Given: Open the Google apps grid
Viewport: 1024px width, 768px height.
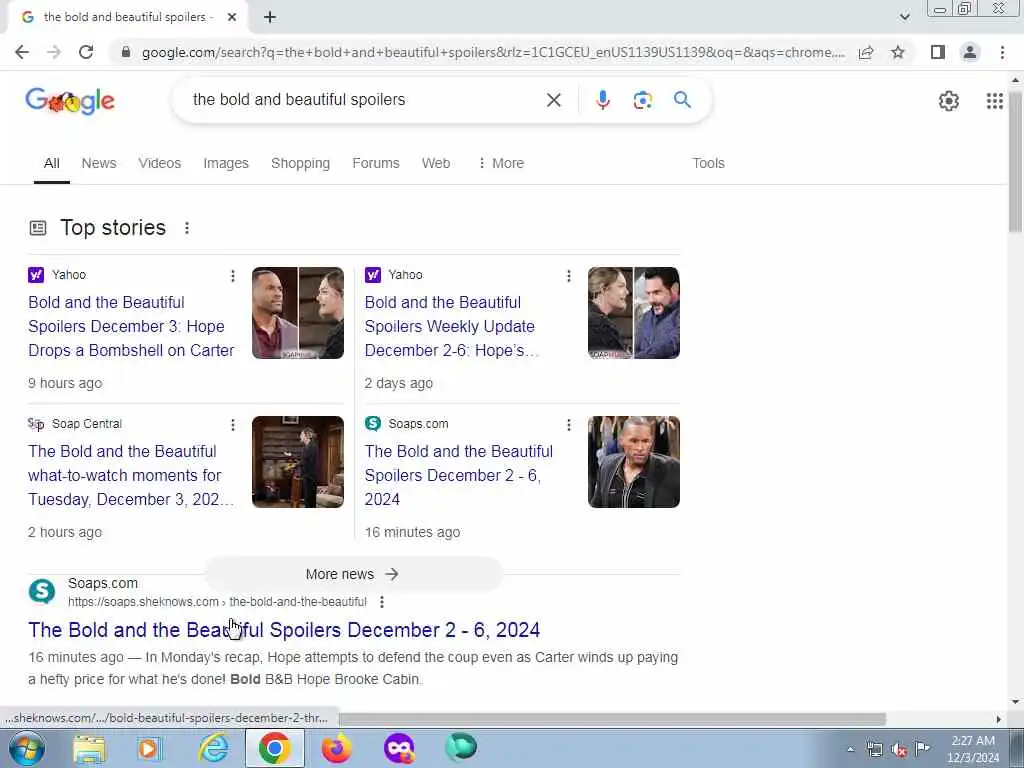Looking at the screenshot, I should [995, 101].
